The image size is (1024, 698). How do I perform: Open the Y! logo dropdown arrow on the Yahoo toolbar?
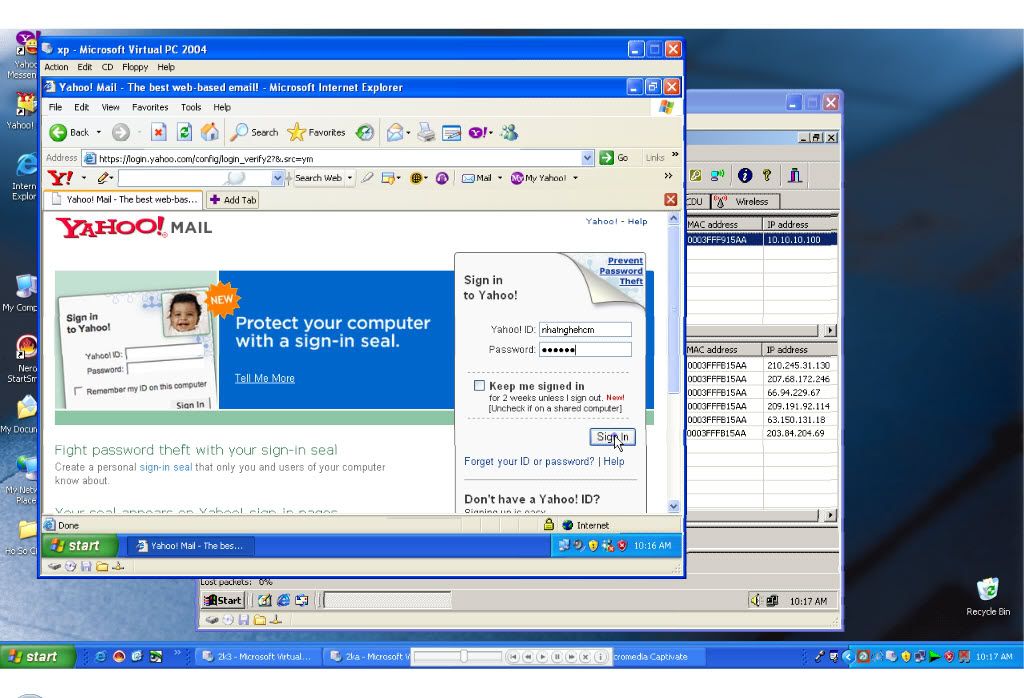[x=84, y=178]
